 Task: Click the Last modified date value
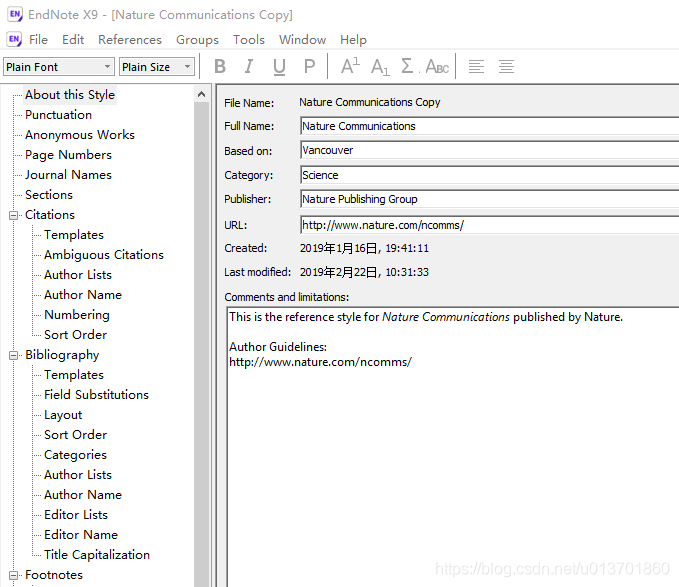364,272
